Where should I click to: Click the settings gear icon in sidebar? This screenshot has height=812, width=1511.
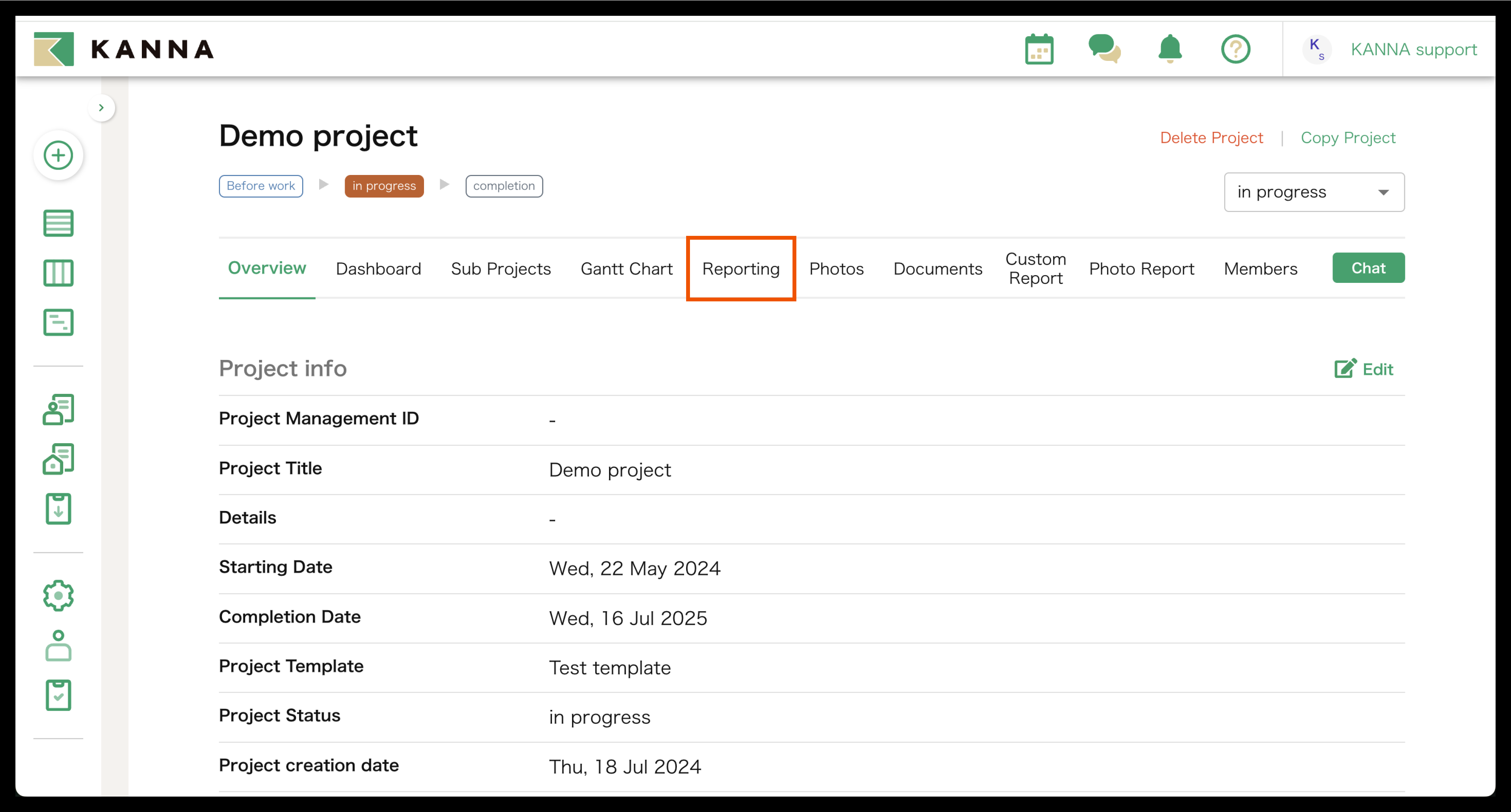58,596
